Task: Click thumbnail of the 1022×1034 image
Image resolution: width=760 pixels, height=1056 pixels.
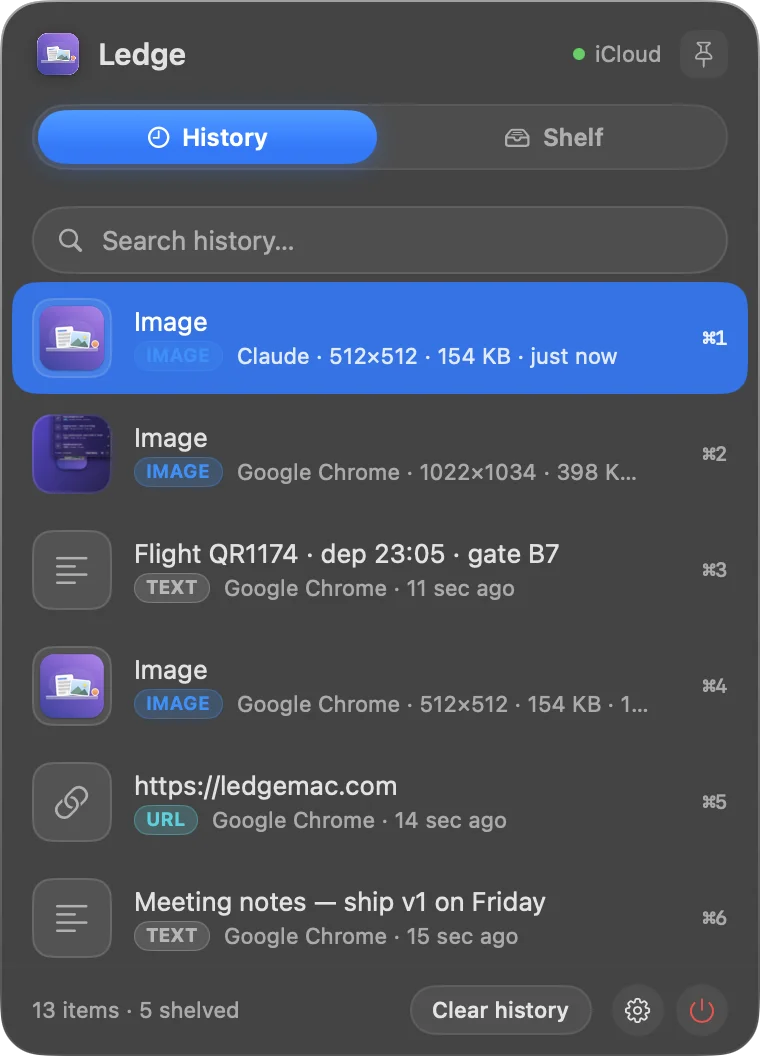Action: [x=72, y=454]
